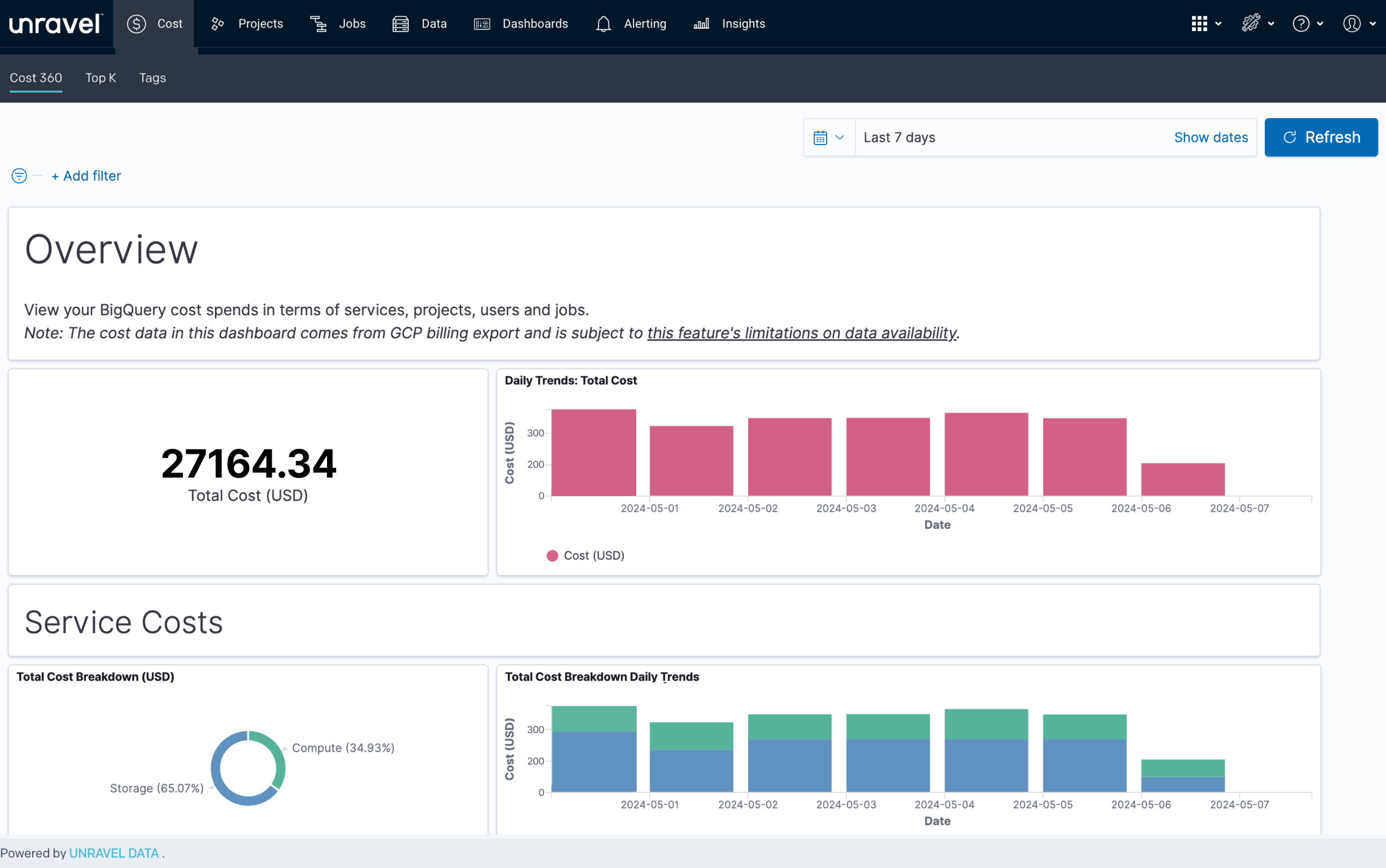Switch to the Tags tab
Viewport: 1386px width, 868px height.
tap(153, 77)
